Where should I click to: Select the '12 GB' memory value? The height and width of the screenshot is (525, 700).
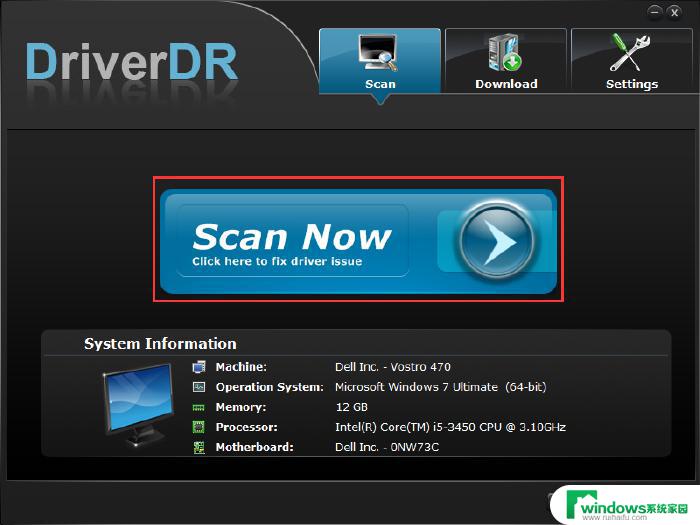352,407
